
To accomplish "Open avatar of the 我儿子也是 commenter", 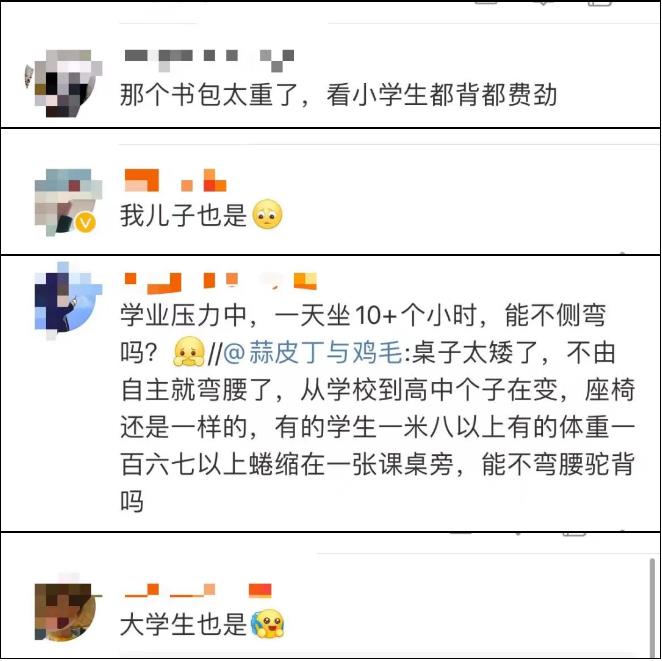I will click(68, 202).
